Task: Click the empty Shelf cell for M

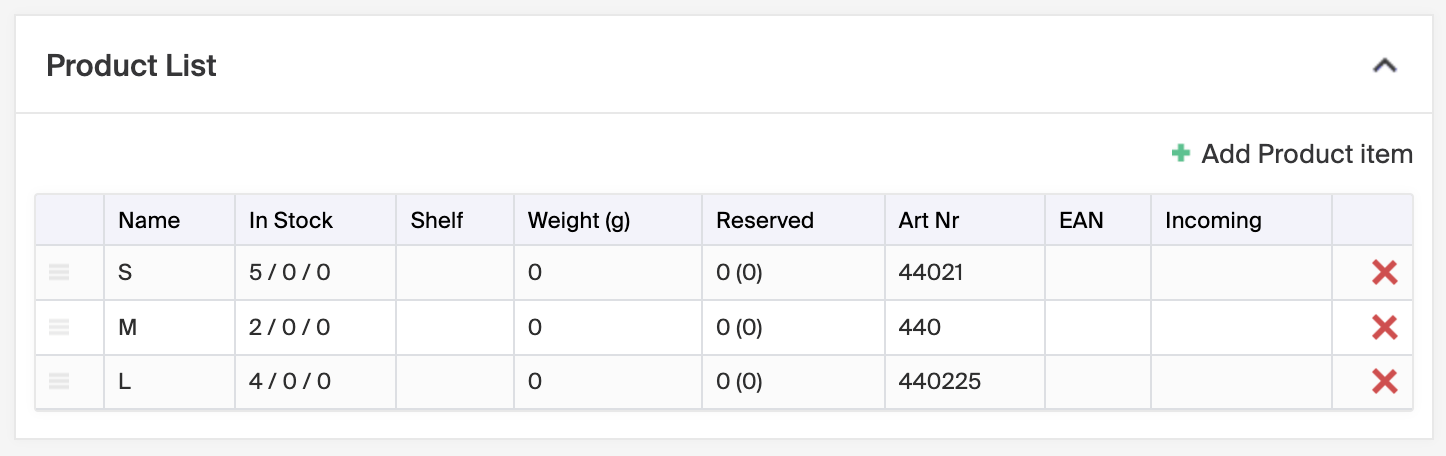Action: point(455,327)
